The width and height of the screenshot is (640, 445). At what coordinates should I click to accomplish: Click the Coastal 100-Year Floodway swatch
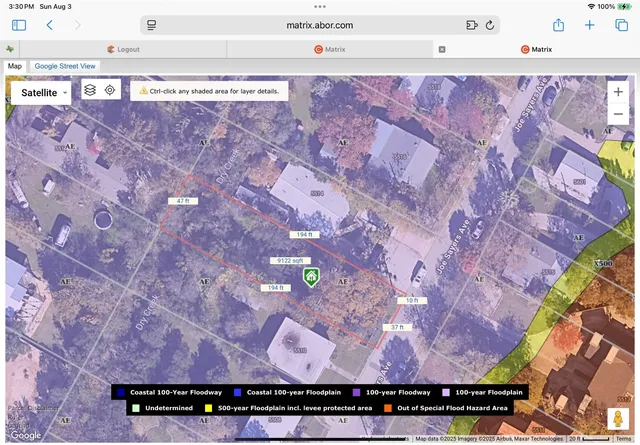pos(120,393)
